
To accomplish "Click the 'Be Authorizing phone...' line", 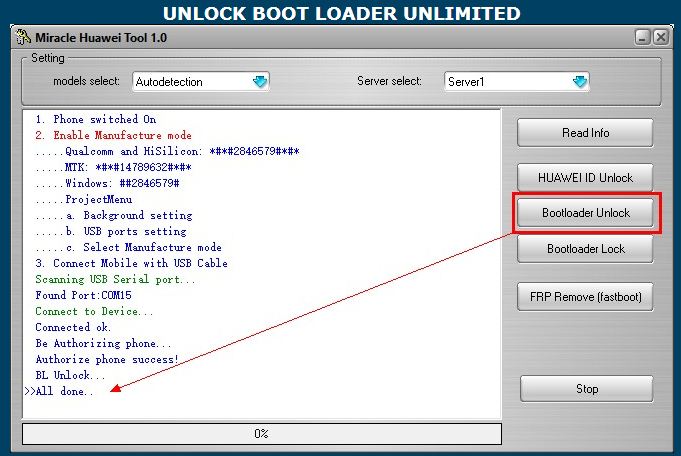I will pyautogui.click(x=103, y=344).
